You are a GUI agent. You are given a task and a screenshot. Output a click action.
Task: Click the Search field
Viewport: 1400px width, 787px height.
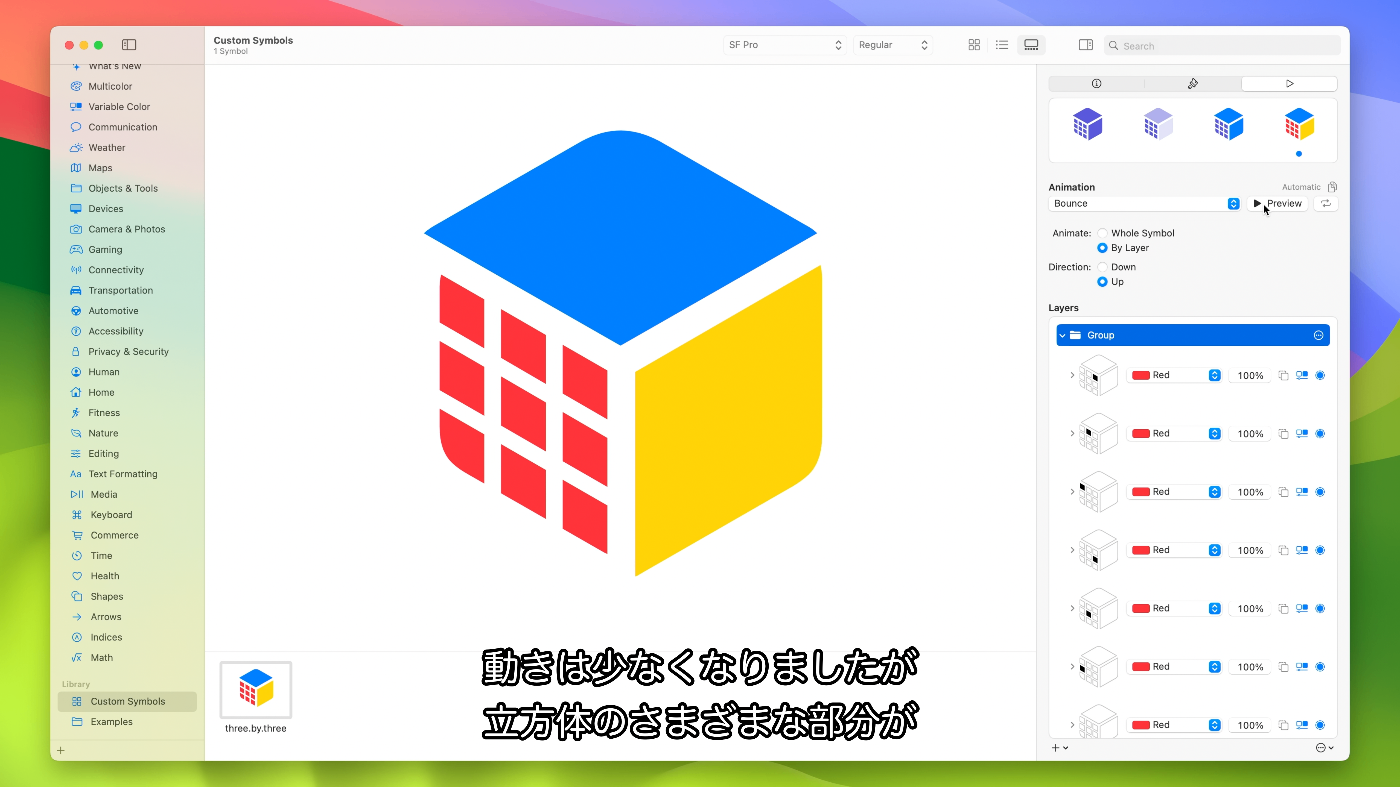(1222, 45)
